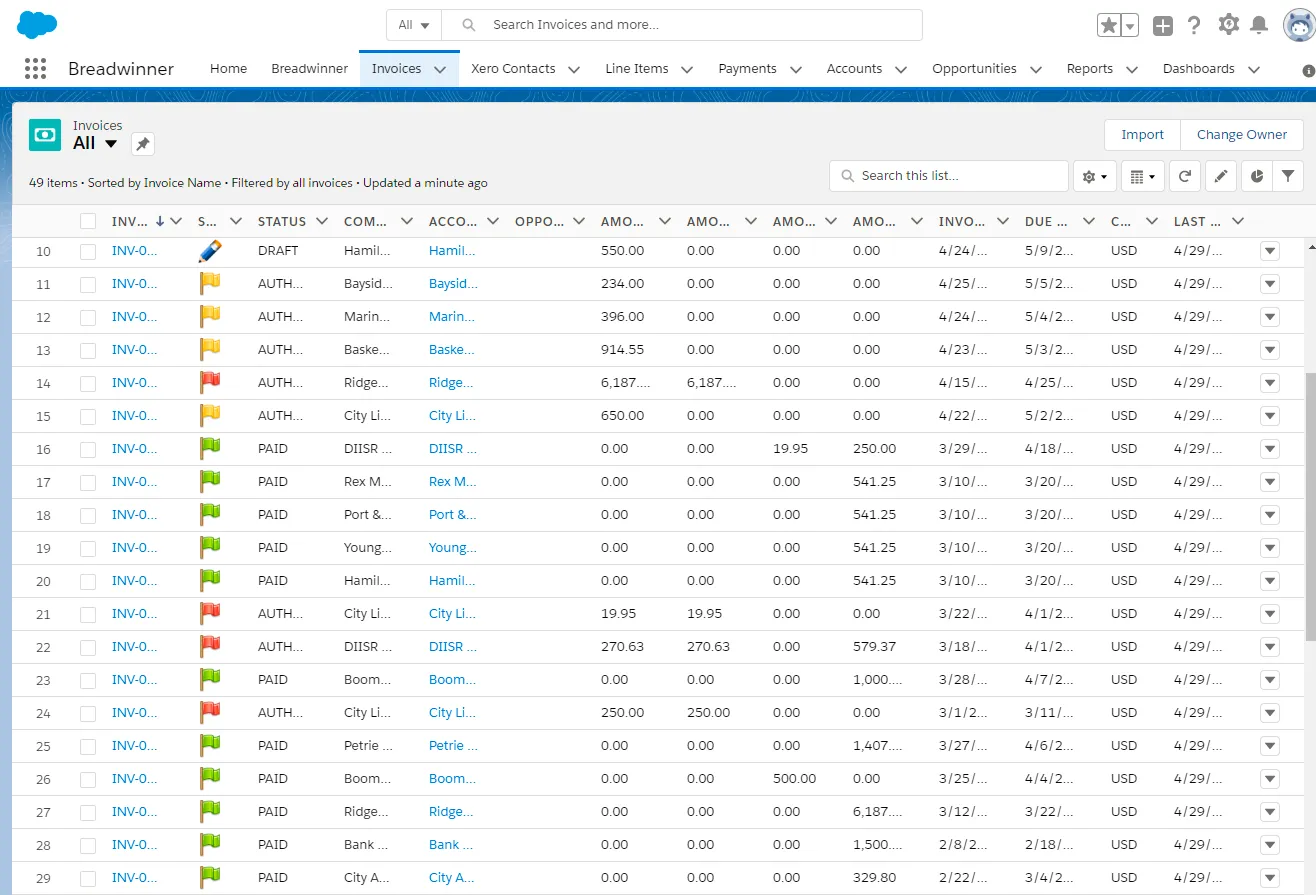The image size is (1316, 895).
Task: Open Status column header dropdown
Action: tap(321, 221)
